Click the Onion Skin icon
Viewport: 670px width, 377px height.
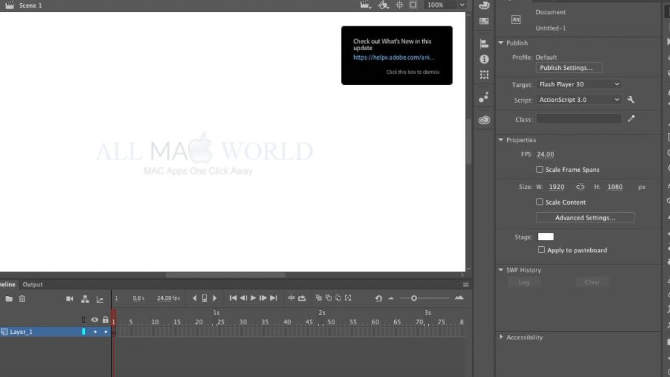pos(318,298)
